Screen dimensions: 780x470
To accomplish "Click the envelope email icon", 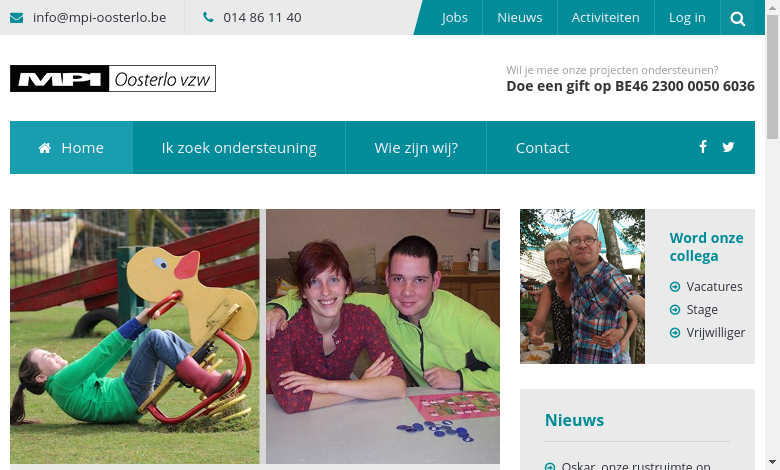I will [16, 18].
